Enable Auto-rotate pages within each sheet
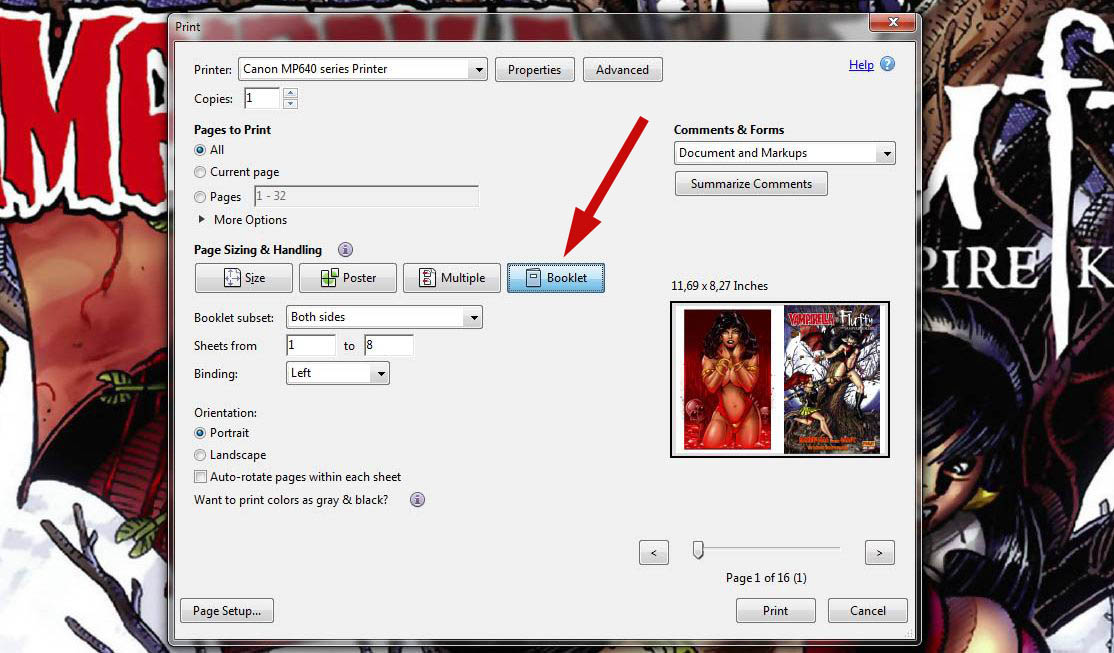 [x=201, y=477]
